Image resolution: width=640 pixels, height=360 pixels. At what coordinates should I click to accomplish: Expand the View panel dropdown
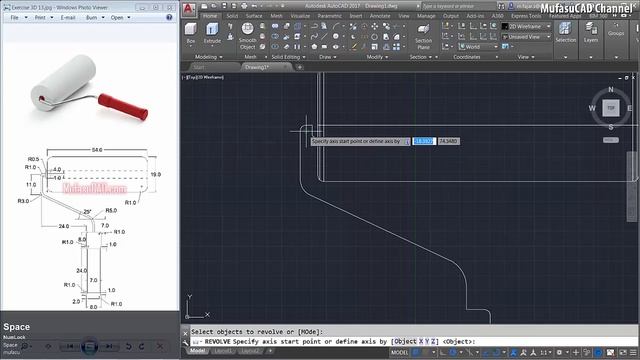point(526,57)
